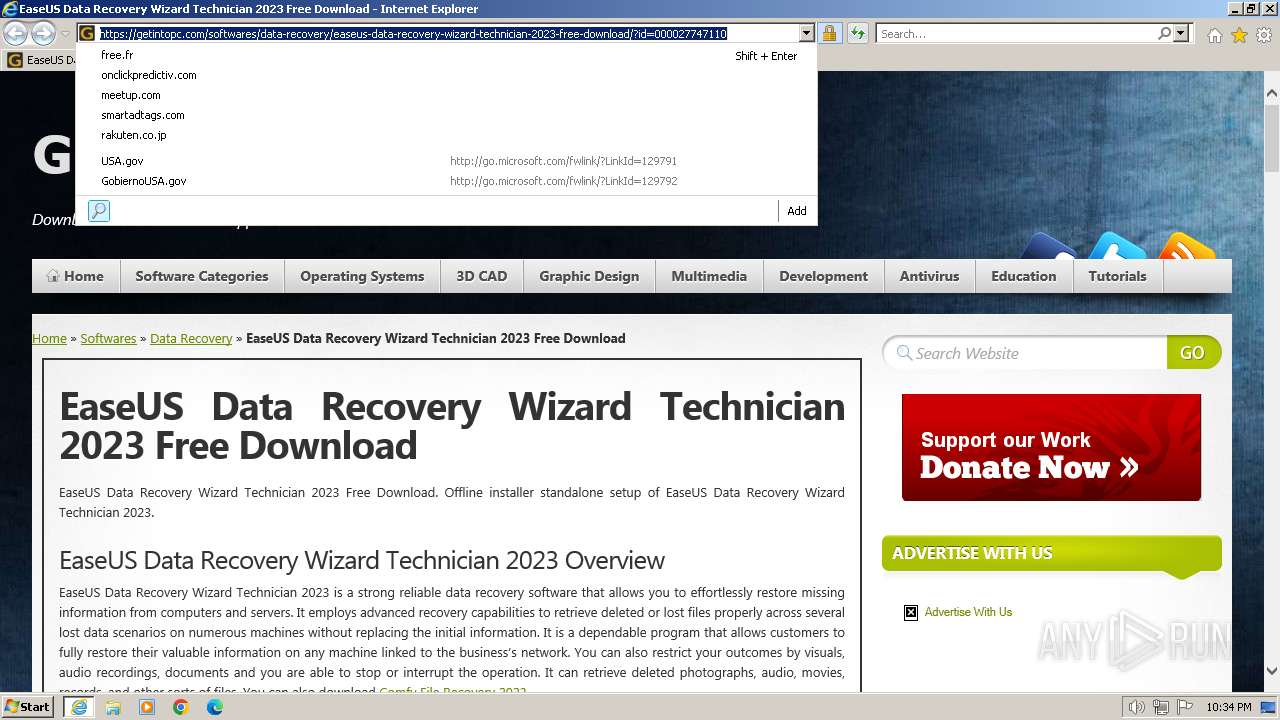Image resolution: width=1280 pixels, height=720 pixels.
Task: Click the volume speaker tray icon
Action: (1137, 707)
